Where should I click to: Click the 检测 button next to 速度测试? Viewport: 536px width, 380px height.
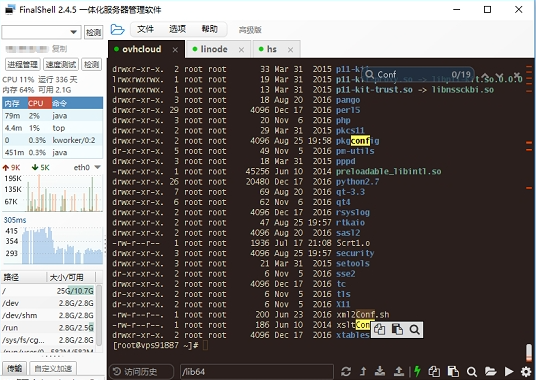(x=92, y=64)
